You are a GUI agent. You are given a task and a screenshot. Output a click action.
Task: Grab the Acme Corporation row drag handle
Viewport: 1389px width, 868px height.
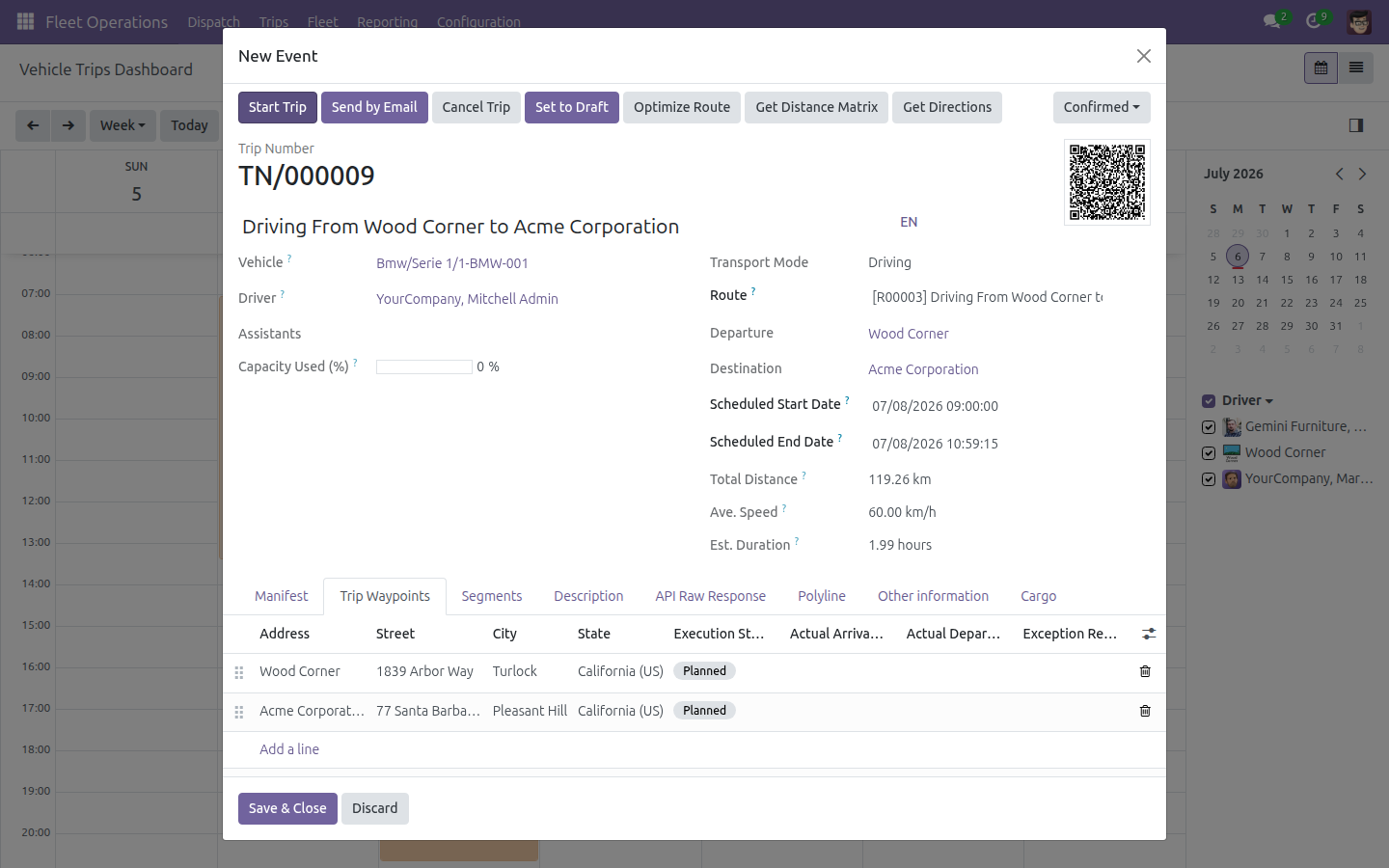click(239, 712)
